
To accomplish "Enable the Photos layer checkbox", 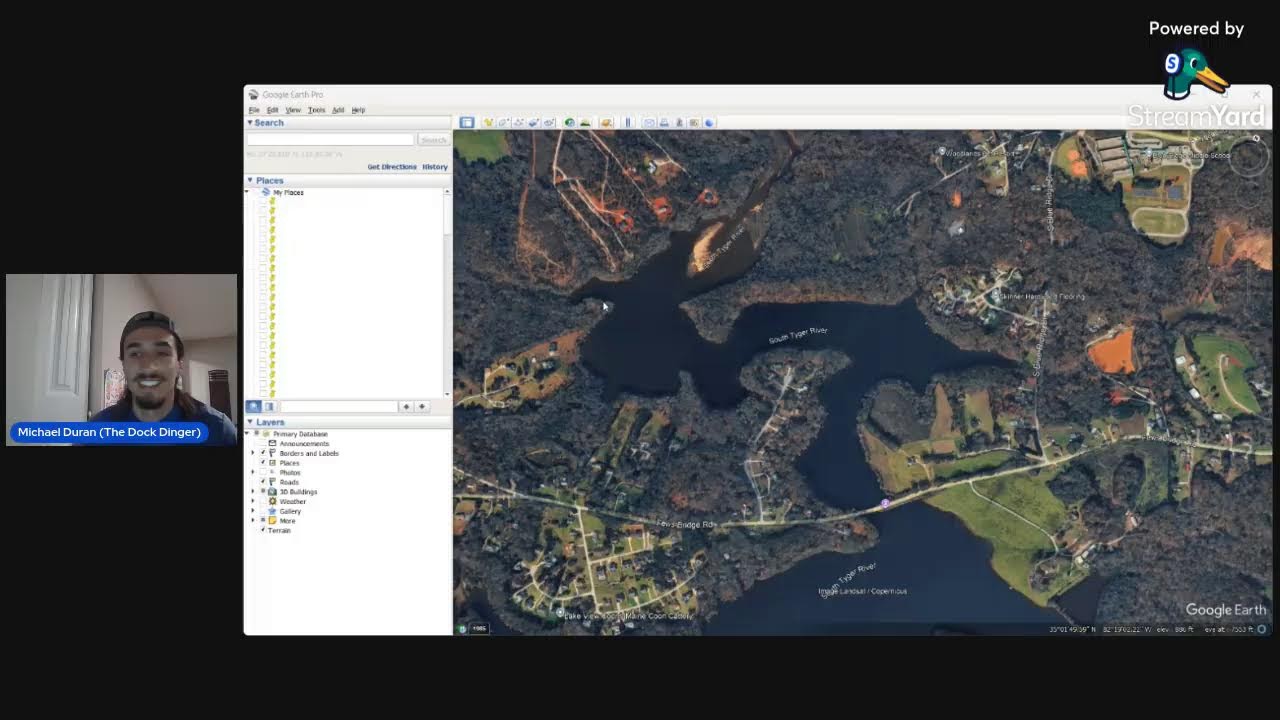I will coord(263,473).
